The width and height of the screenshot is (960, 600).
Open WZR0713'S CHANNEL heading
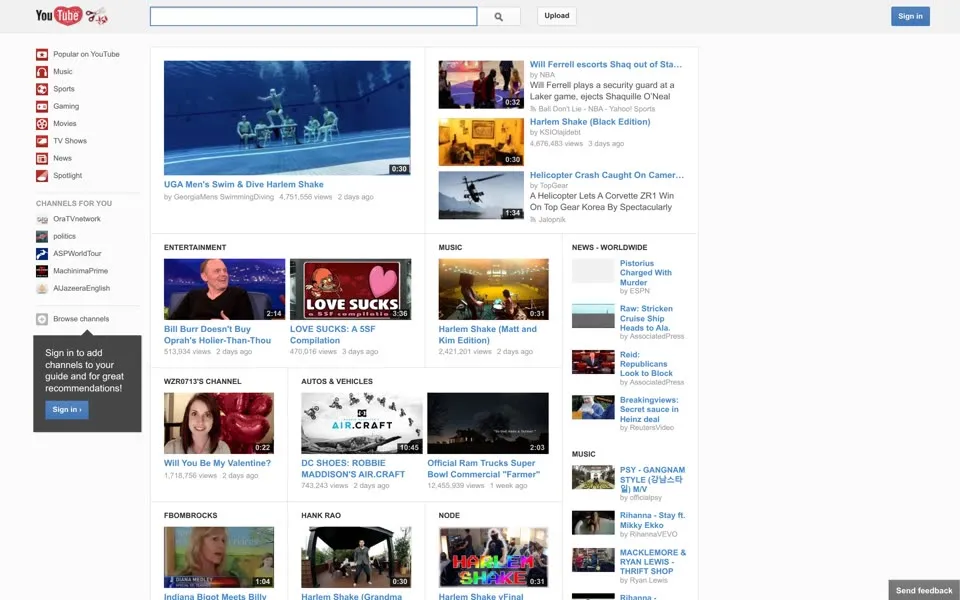click(203, 381)
